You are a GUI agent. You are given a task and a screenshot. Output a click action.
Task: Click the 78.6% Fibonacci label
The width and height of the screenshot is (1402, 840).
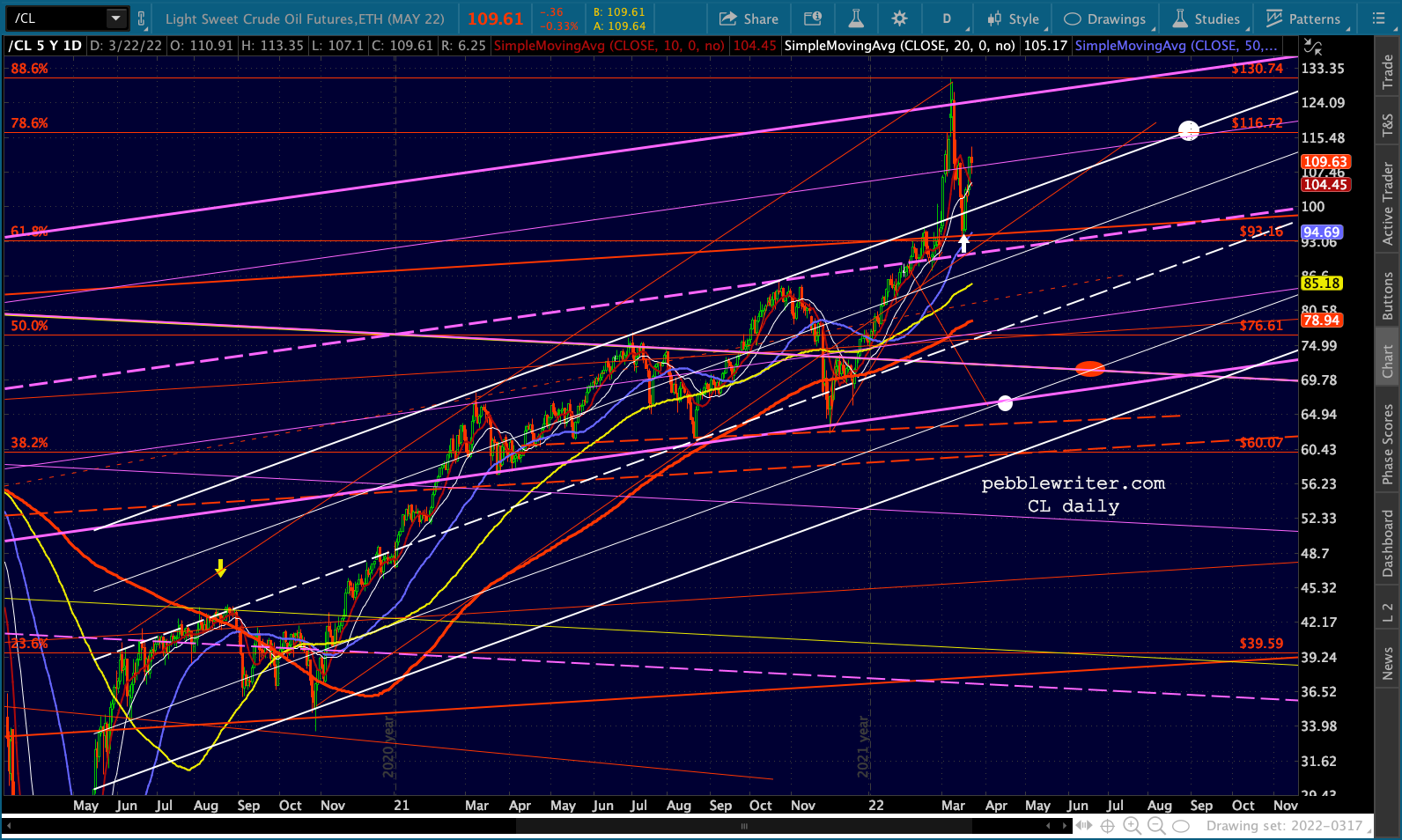(x=29, y=123)
